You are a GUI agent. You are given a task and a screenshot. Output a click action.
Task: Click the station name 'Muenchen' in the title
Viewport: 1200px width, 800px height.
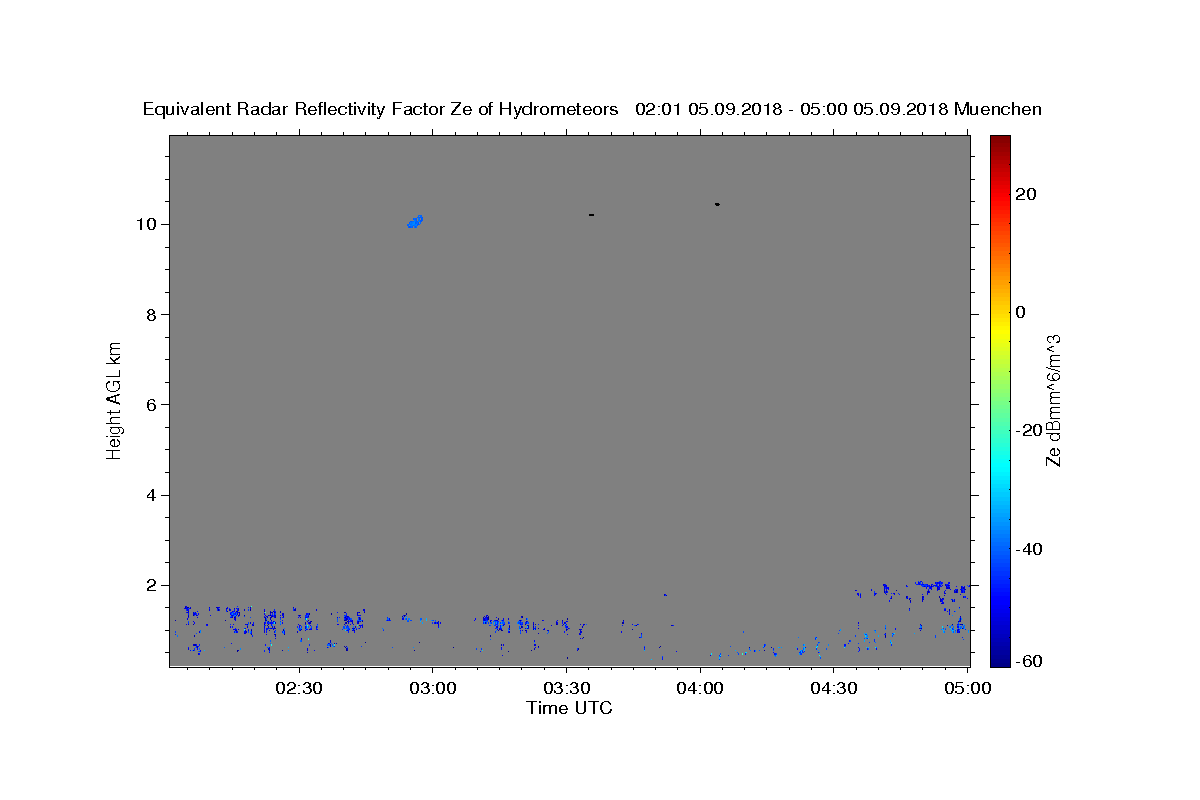(x=998, y=110)
